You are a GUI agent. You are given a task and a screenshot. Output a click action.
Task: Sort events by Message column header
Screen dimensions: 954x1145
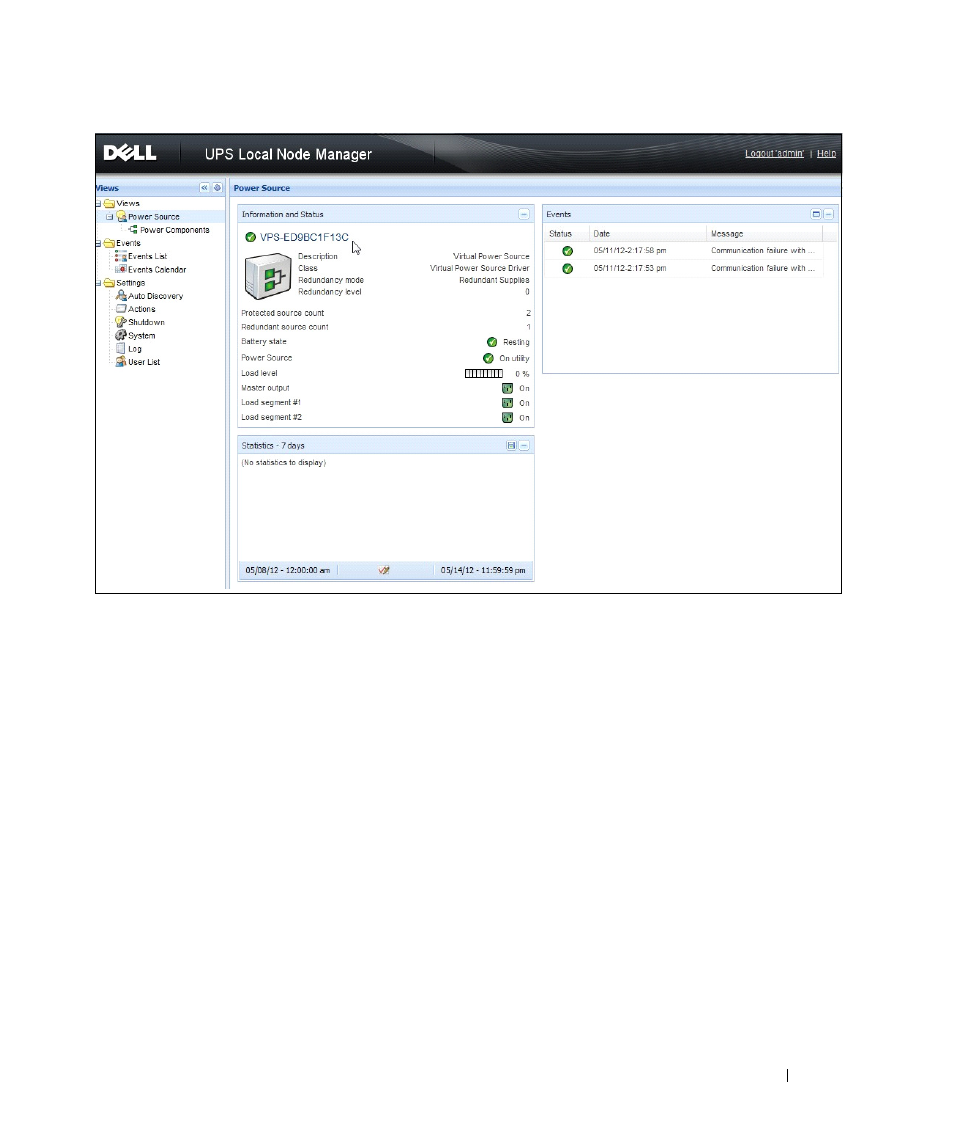(x=765, y=234)
